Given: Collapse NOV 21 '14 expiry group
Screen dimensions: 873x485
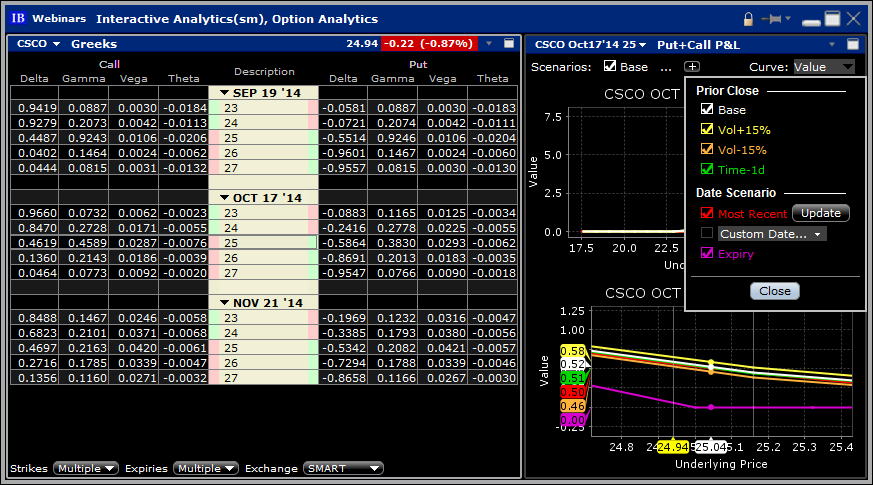Looking at the screenshot, I should click(x=224, y=303).
